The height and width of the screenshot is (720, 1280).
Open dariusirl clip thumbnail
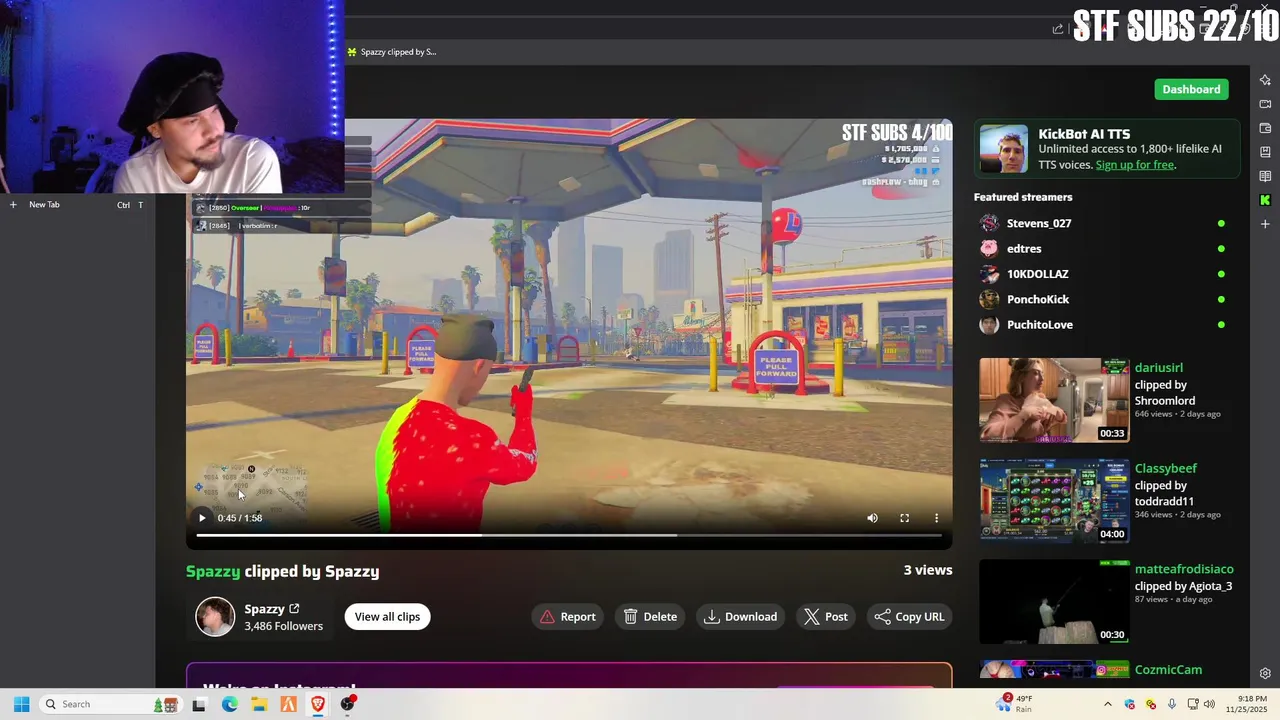pos(1054,400)
